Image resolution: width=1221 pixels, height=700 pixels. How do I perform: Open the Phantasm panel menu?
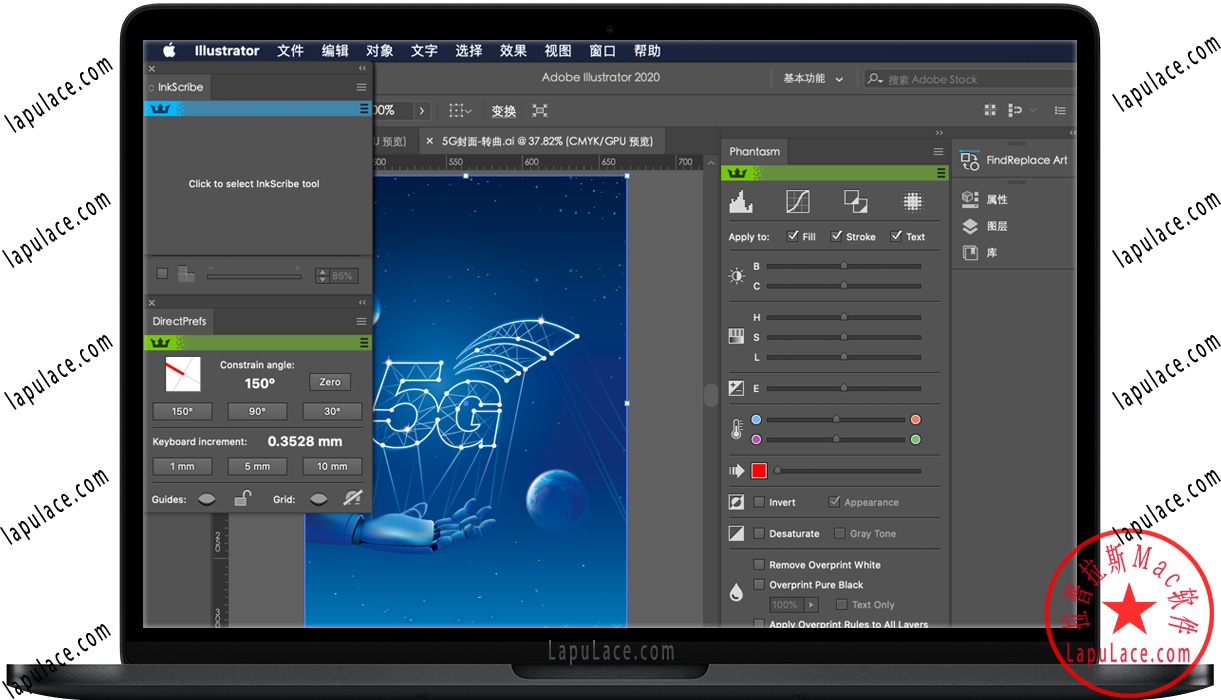click(x=938, y=151)
